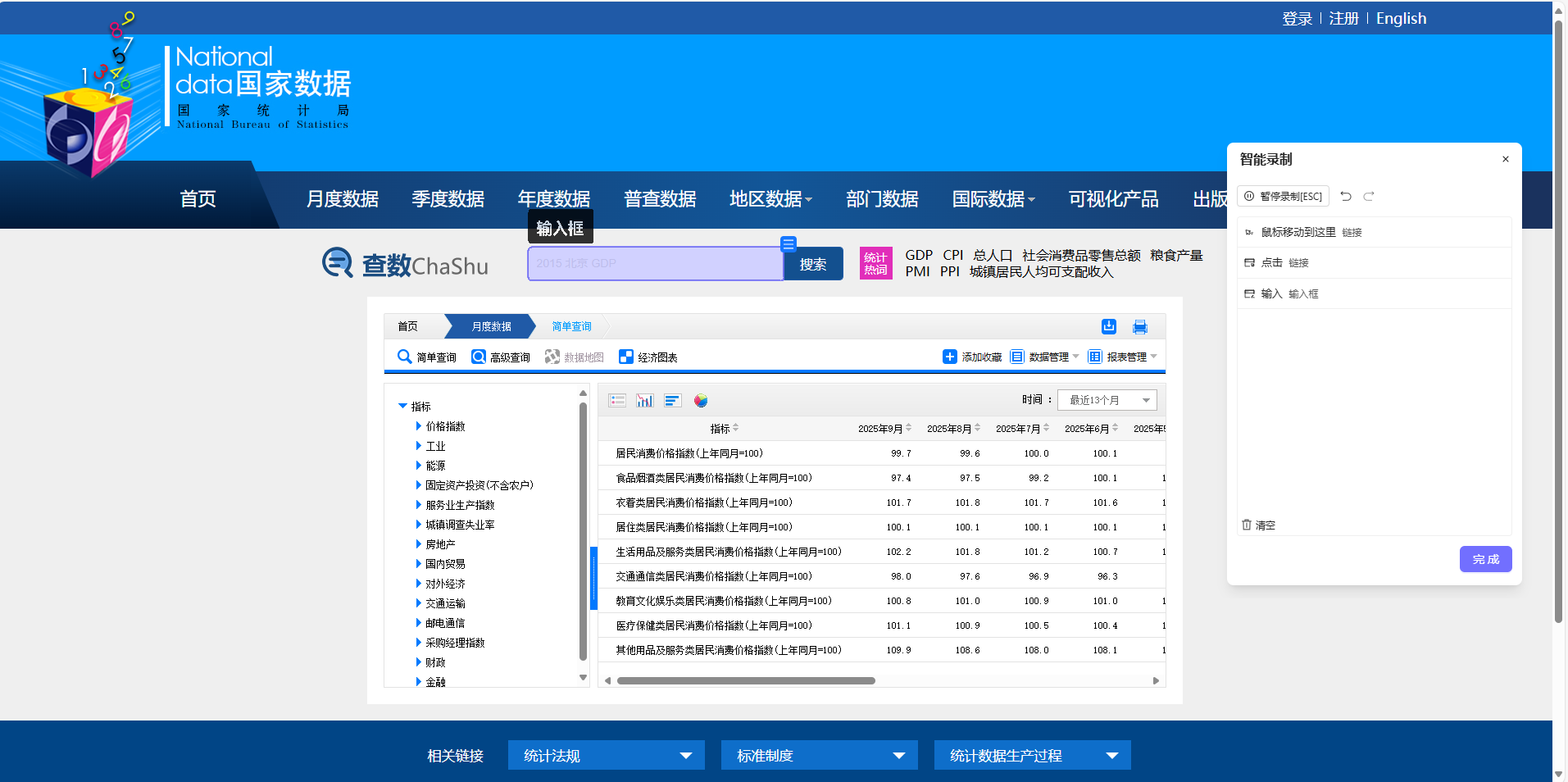Select the horizontal bar chart view
This screenshot has height=782, width=1568.
(672, 400)
